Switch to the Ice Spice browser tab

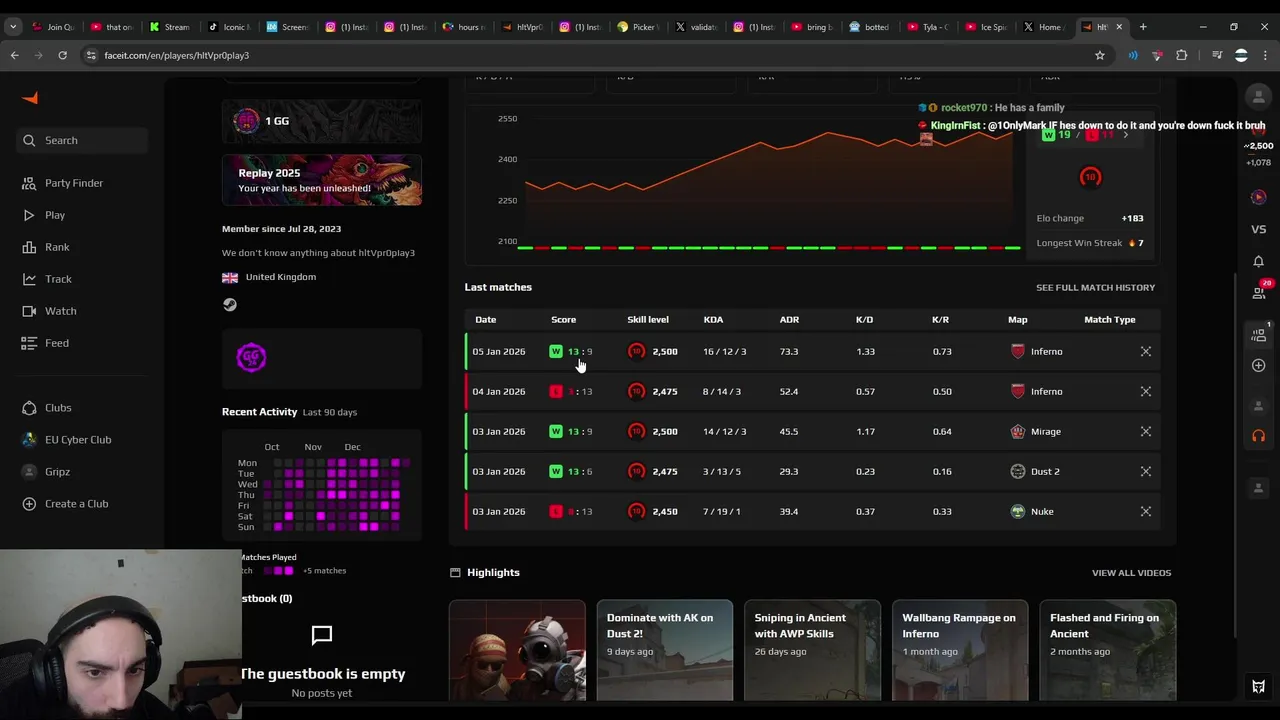coord(987,27)
